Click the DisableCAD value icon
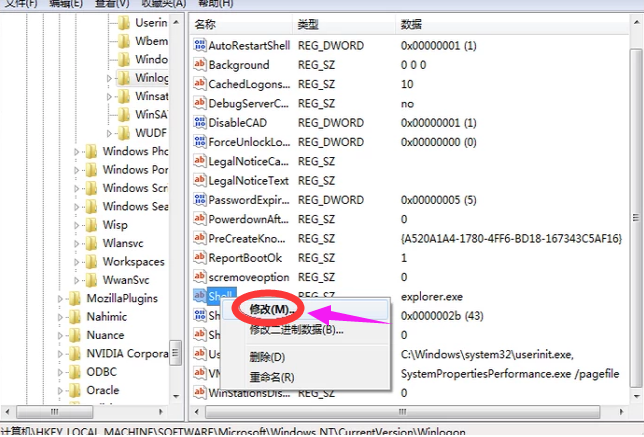Viewport: 644px width, 437px height. (199, 123)
